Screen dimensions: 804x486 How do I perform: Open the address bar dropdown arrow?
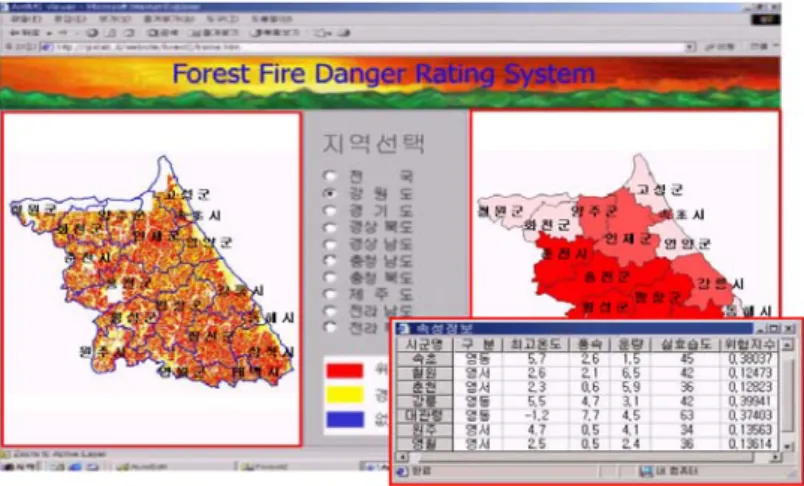691,47
